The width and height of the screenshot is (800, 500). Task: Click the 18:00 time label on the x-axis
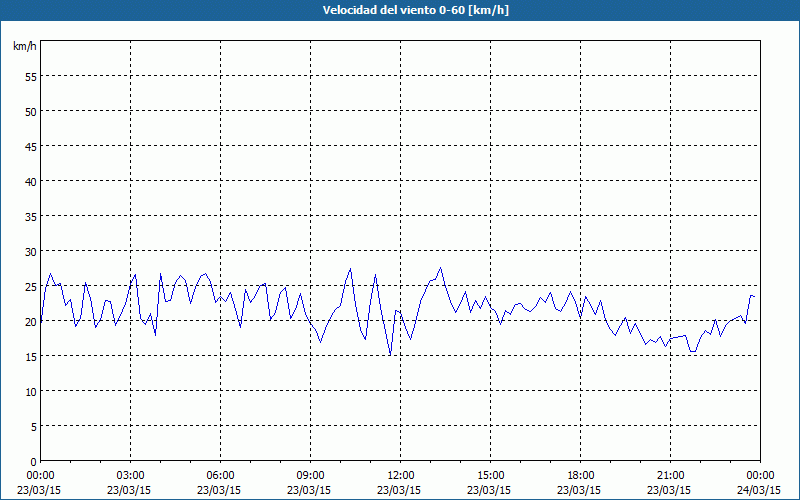tap(580, 476)
